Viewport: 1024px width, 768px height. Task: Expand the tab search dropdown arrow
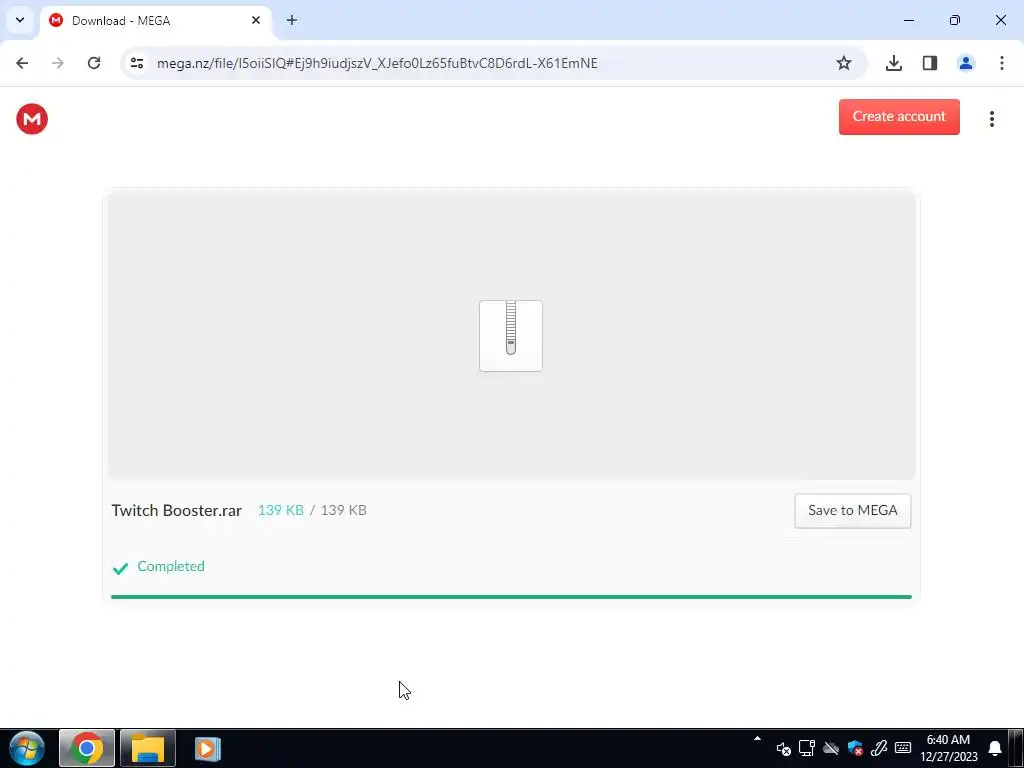coord(20,20)
